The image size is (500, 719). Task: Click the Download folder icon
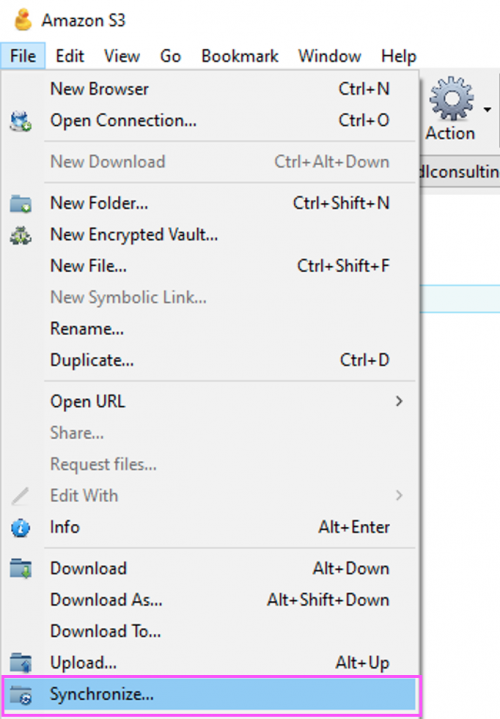(x=21, y=569)
